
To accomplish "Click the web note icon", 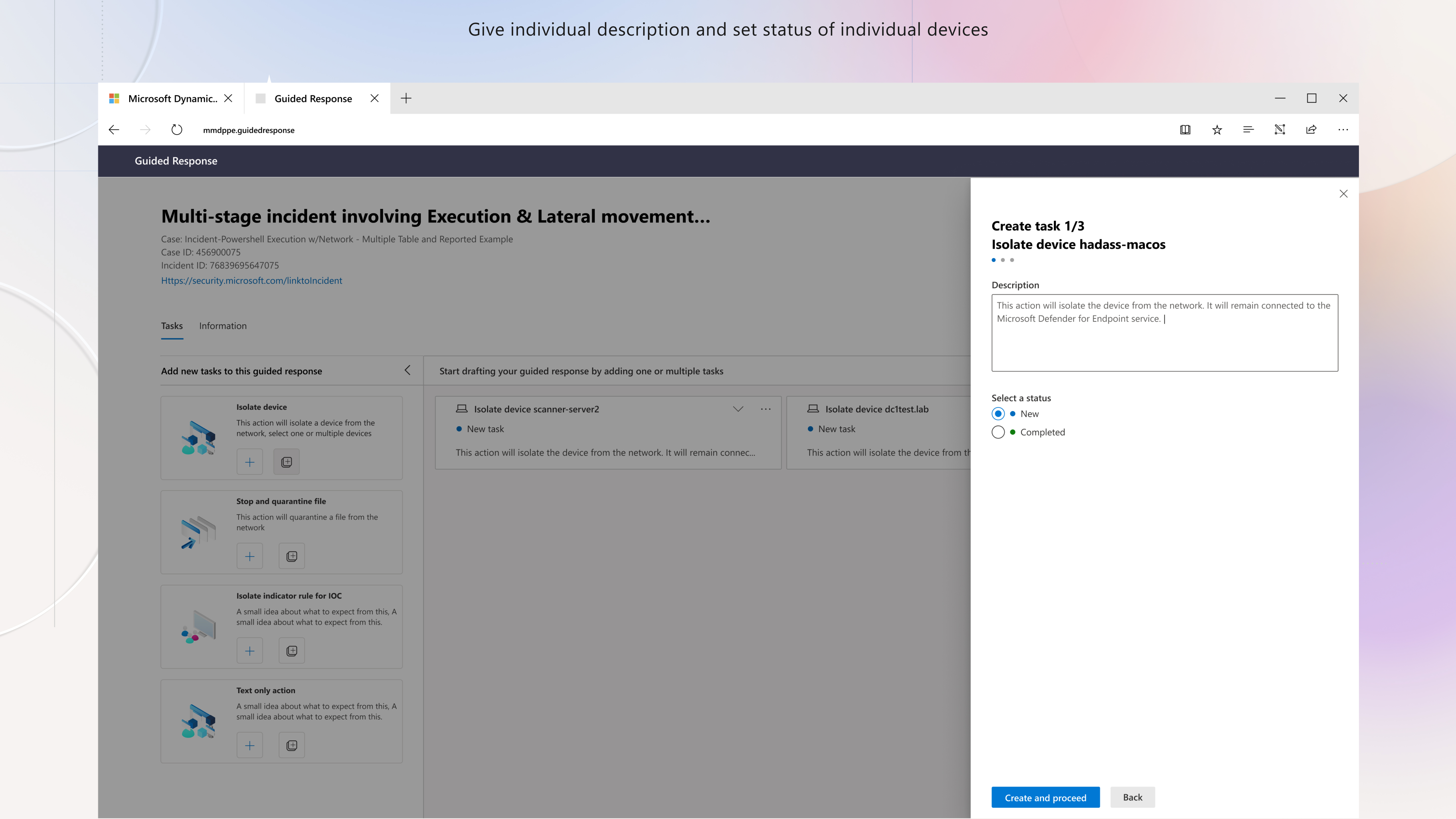I will coord(1280,130).
